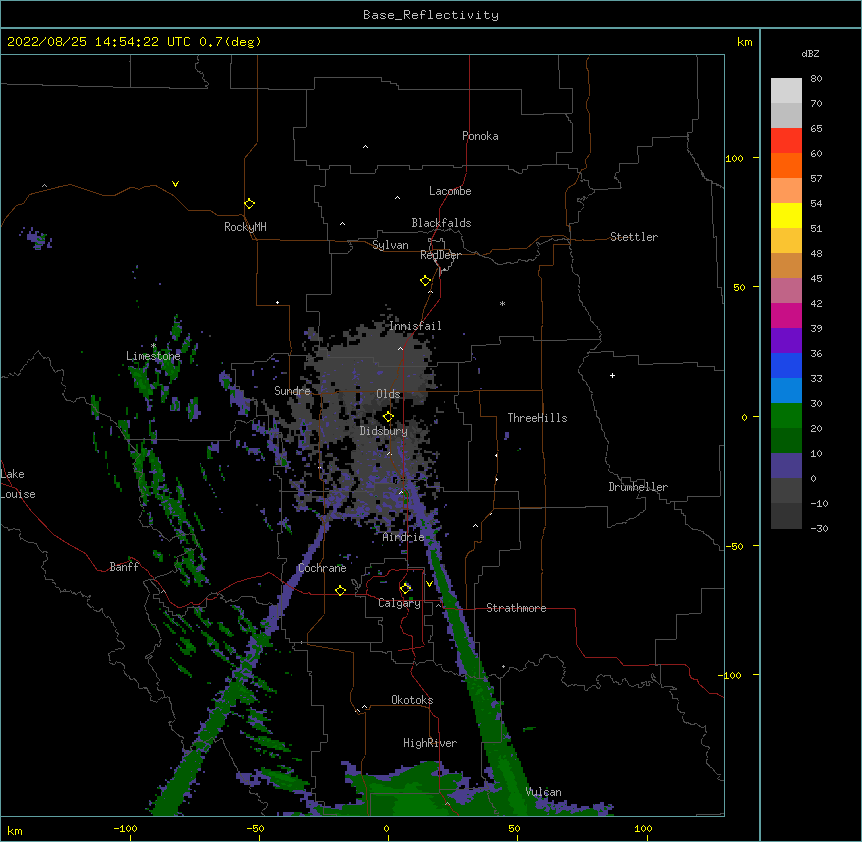Click the Blackfalds city label
This screenshot has width=862, height=842.
tap(441, 223)
